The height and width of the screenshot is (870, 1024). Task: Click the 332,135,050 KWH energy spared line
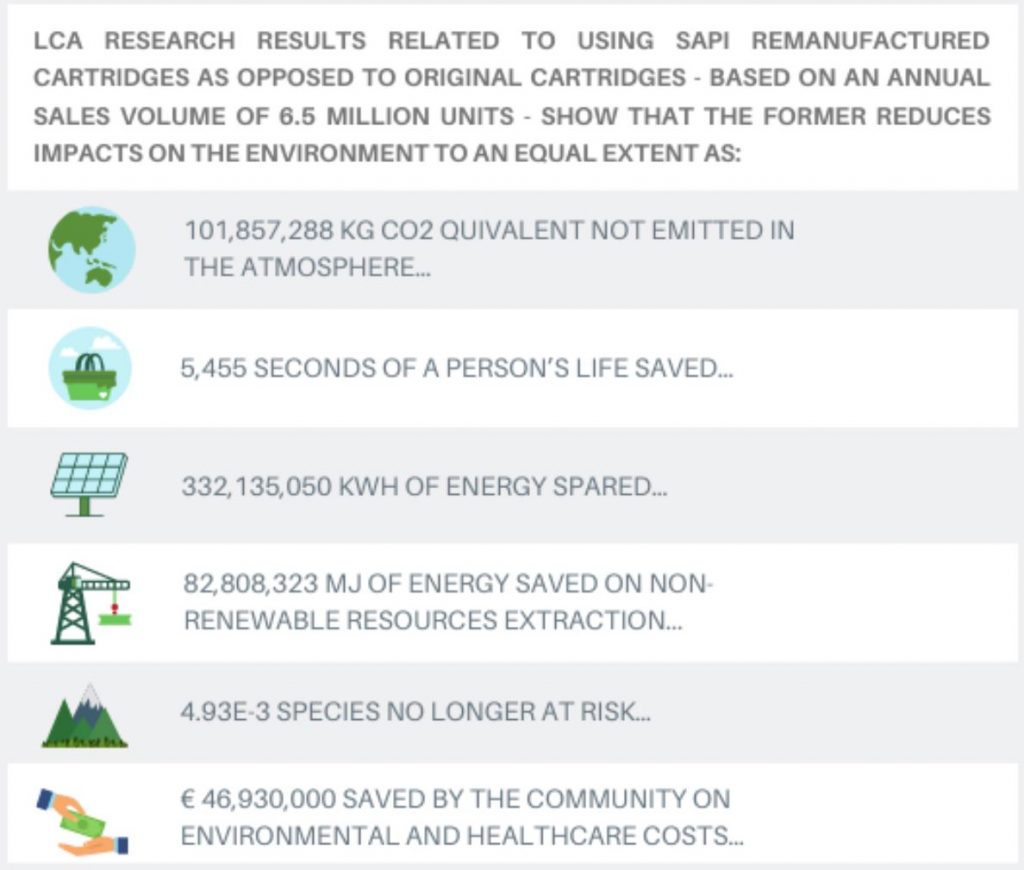coord(424,487)
